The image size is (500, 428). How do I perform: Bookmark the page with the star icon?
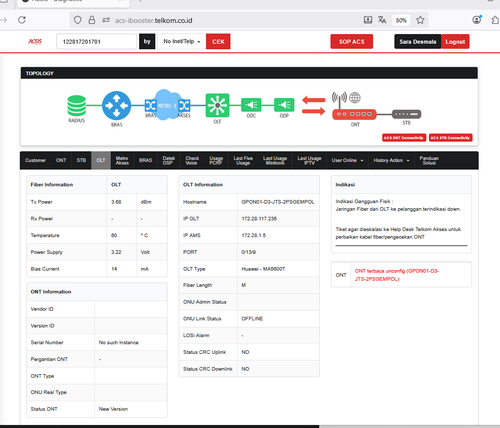click(420, 20)
